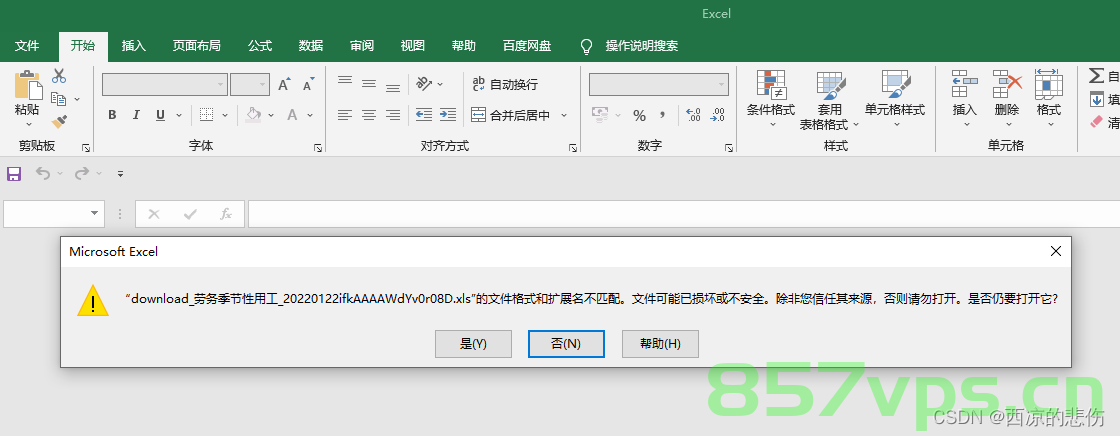Click the Borders icon

[x=206, y=115]
